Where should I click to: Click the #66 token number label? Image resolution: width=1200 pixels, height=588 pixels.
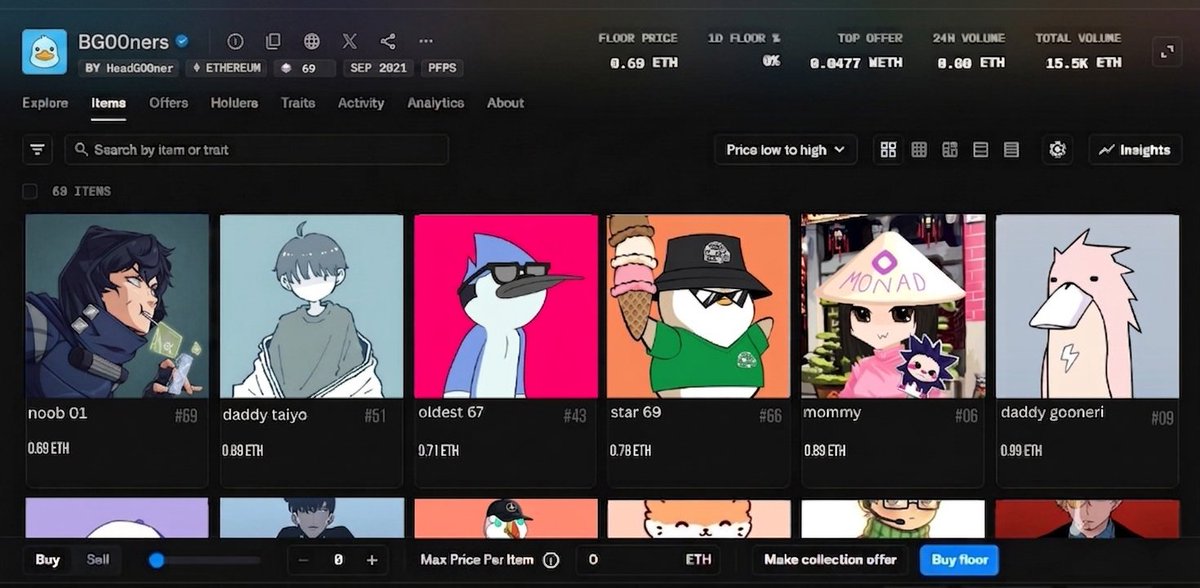tap(770, 416)
